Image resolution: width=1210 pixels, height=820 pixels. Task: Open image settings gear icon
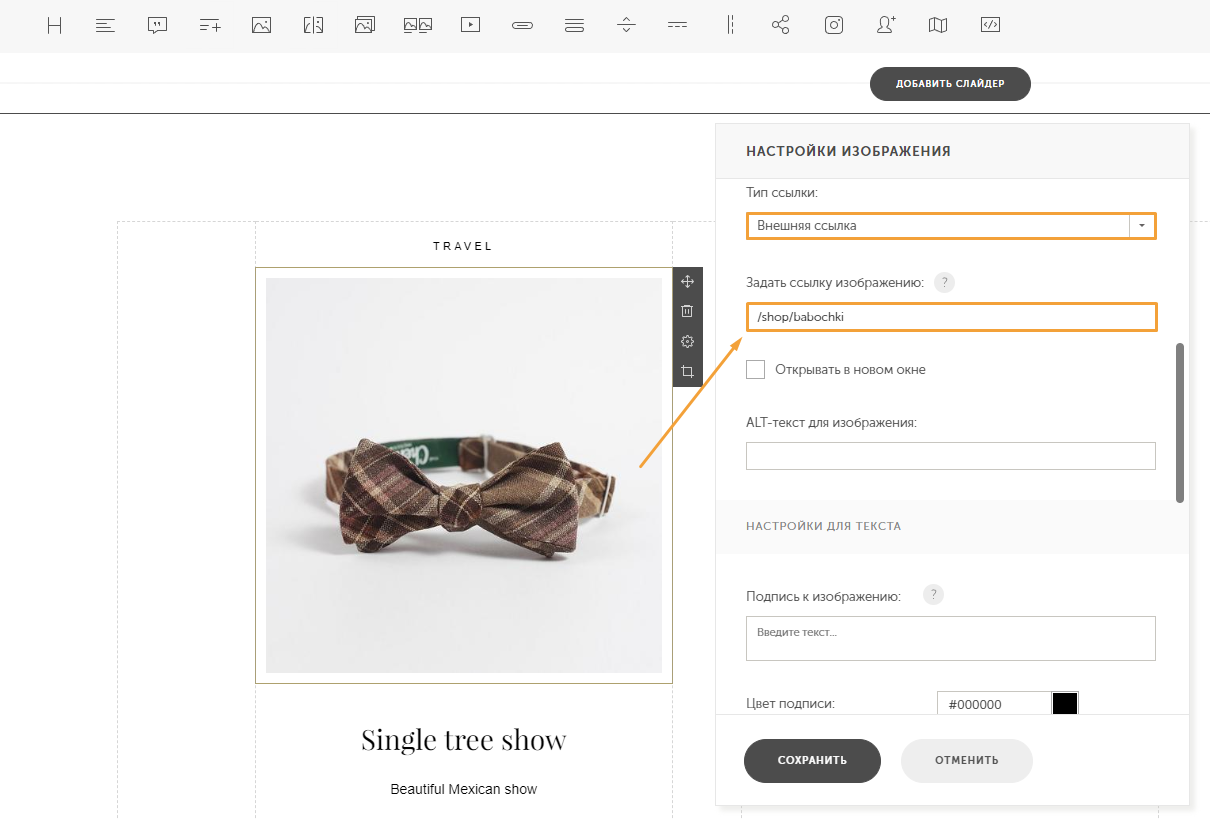coord(687,342)
